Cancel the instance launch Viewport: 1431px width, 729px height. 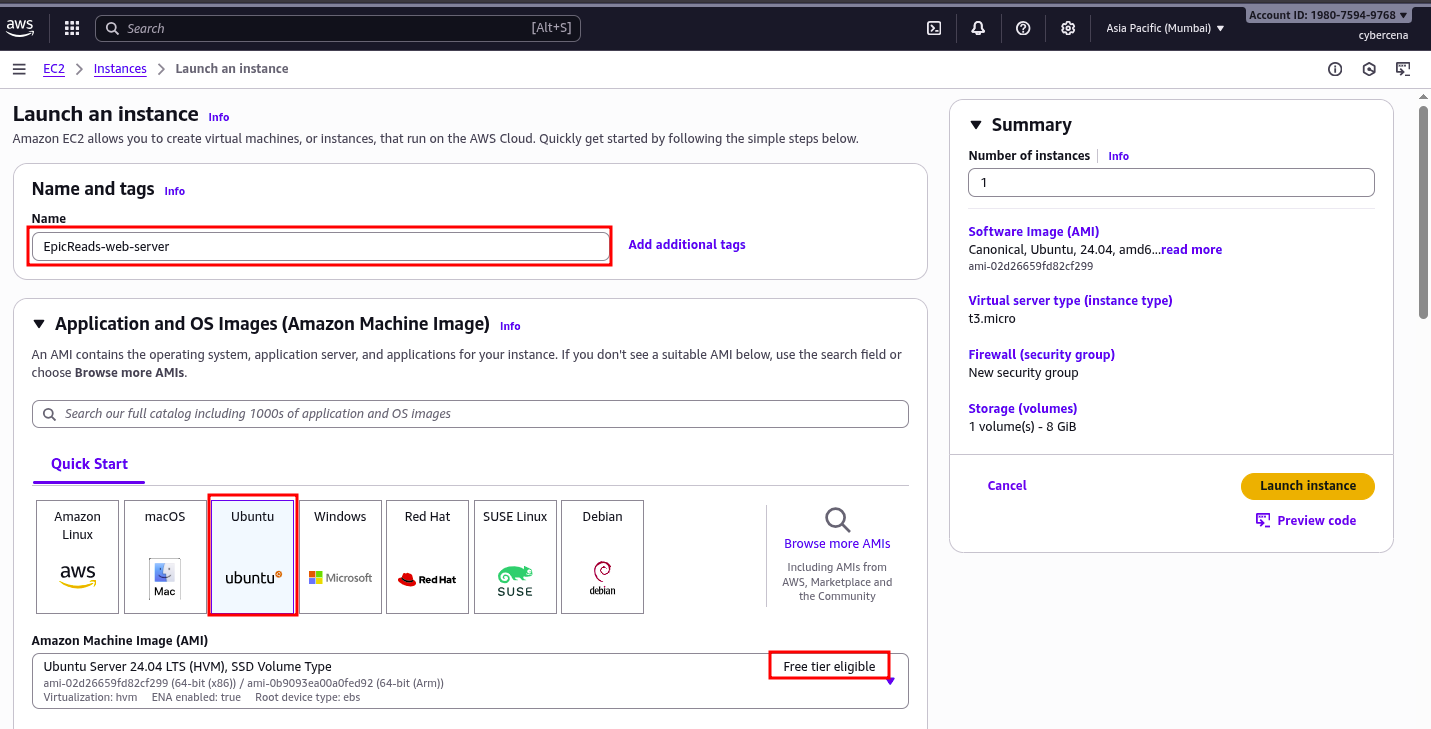(x=1007, y=486)
